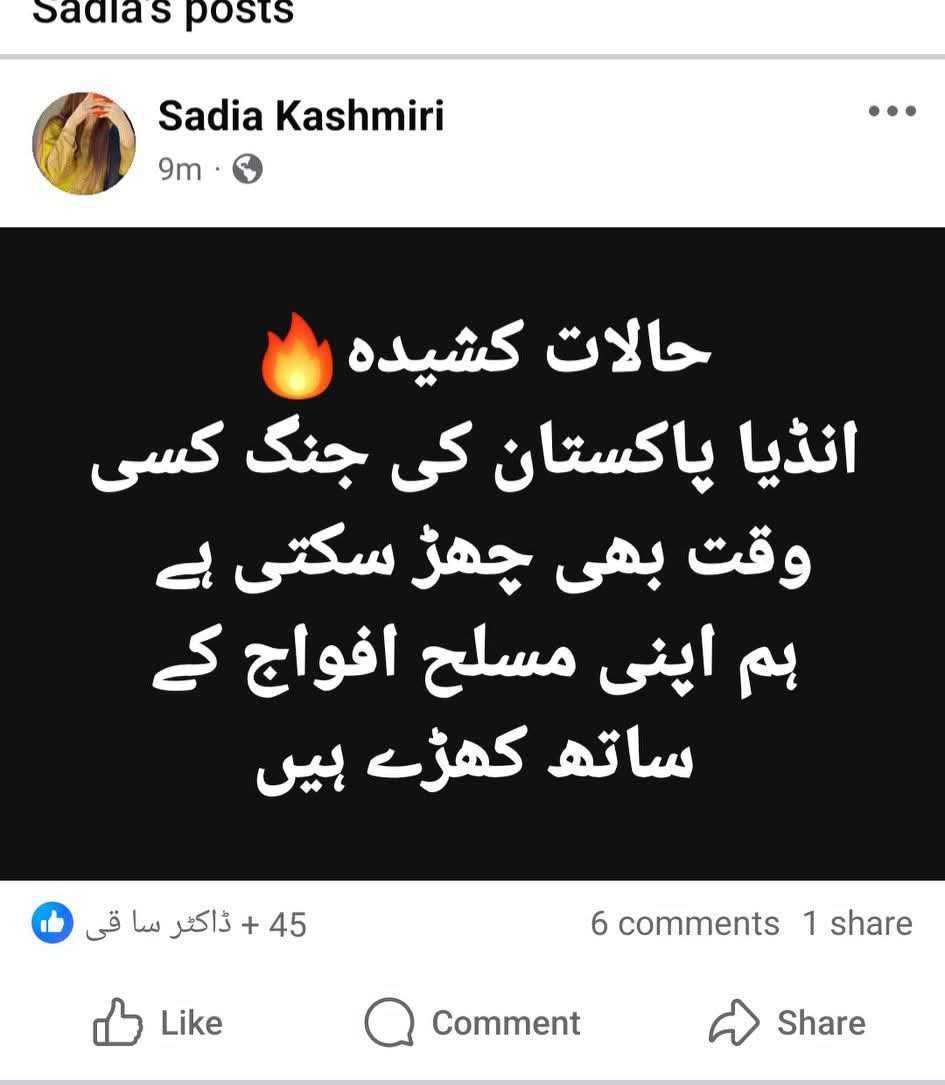Click the speech bubble Comment icon

[389, 1022]
